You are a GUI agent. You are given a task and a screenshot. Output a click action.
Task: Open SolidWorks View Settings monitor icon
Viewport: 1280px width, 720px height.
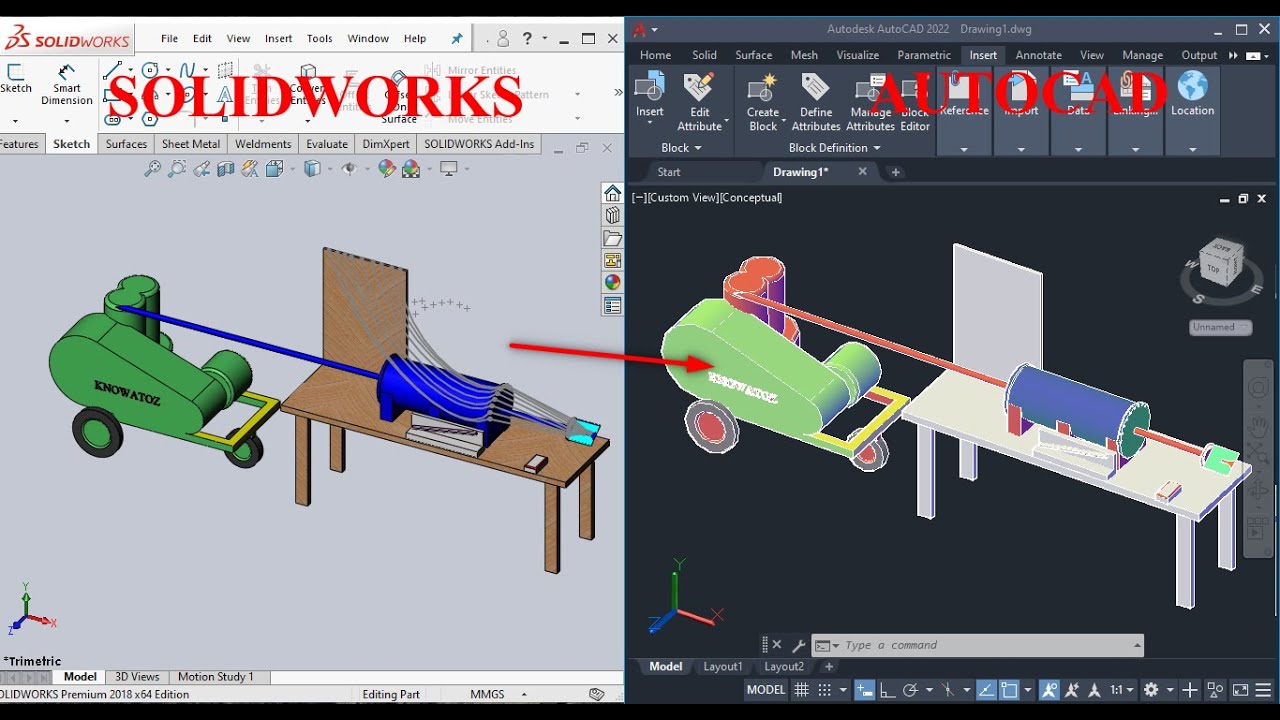449,169
